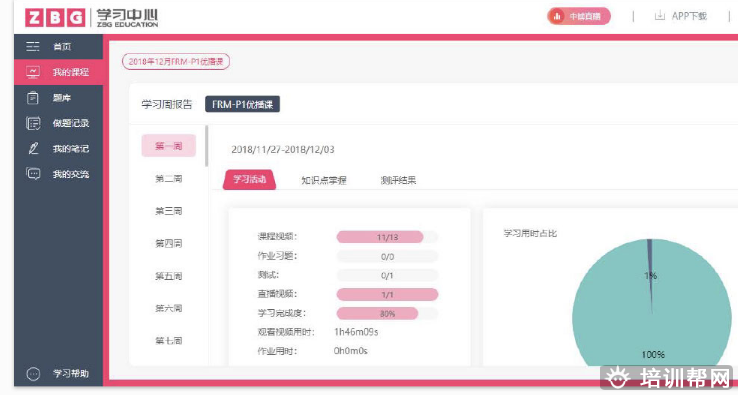Switch to the 测评结果 tab
The height and width of the screenshot is (395, 738).
pos(398,180)
